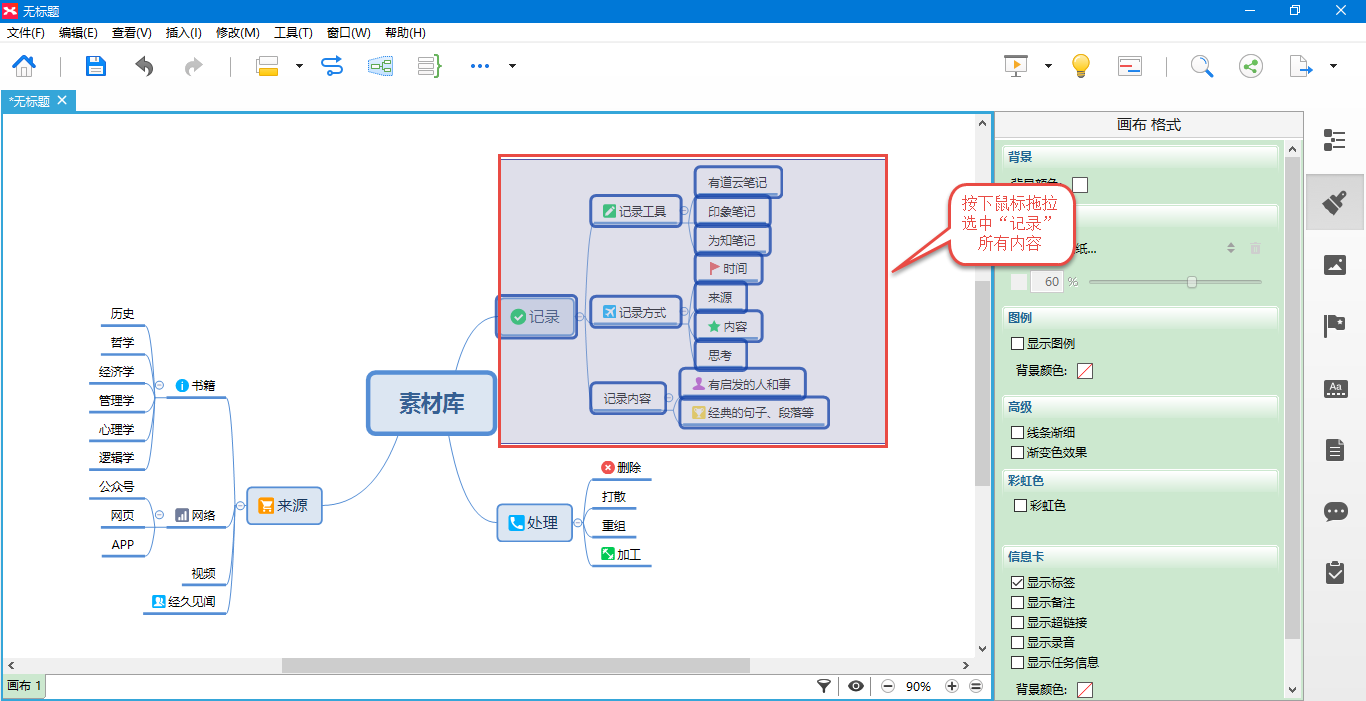The image size is (1366, 701).
Task: Open the lightbulb brainstorming mode icon
Action: [x=1080, y=66]
